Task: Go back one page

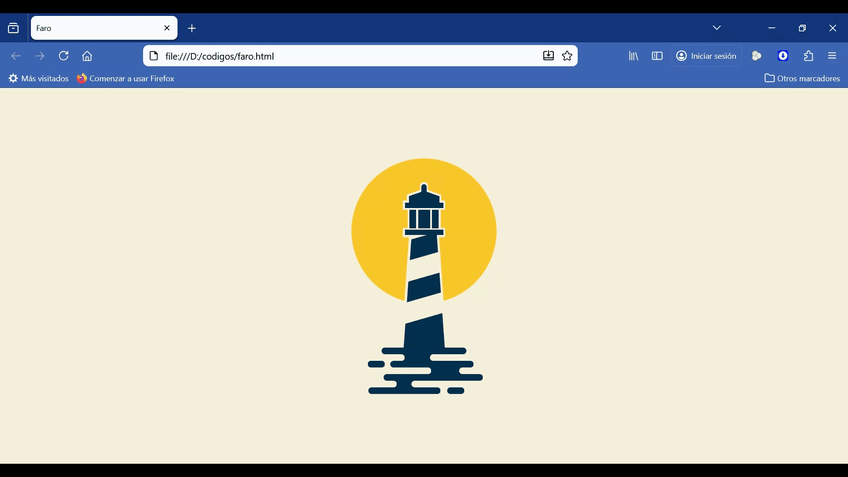Action: 16,56
